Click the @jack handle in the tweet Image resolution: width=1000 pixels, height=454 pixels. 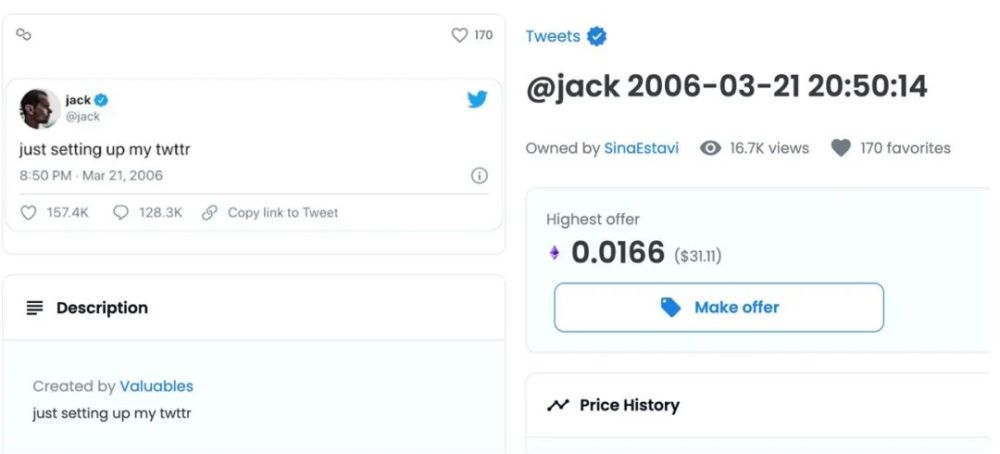click(x=82, y=116)
